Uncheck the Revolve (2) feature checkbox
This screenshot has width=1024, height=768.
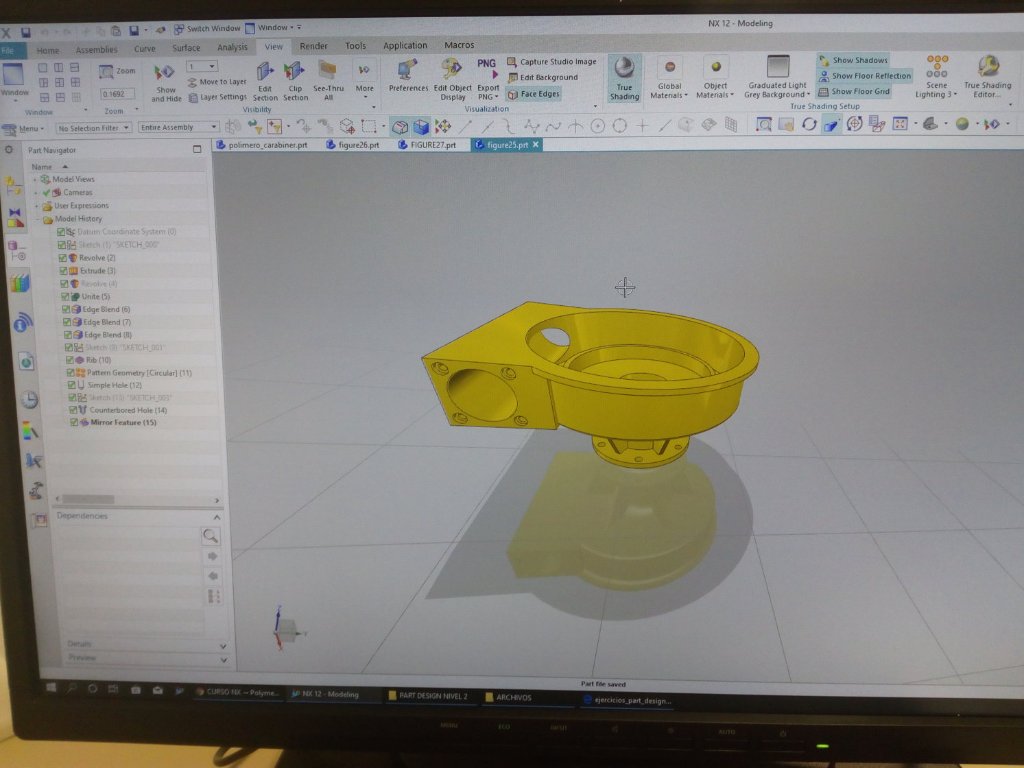pos(62,258)
